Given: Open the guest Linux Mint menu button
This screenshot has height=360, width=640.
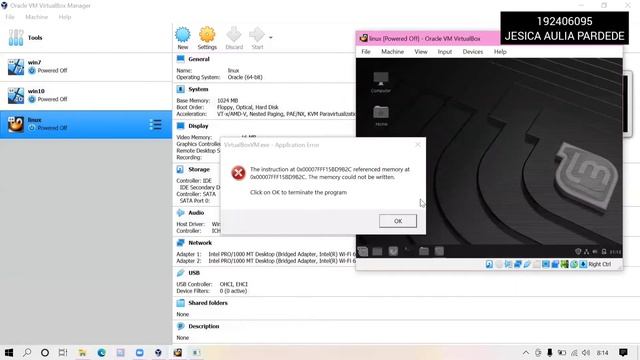Looking at the screenshot, I should pos(362,251).
